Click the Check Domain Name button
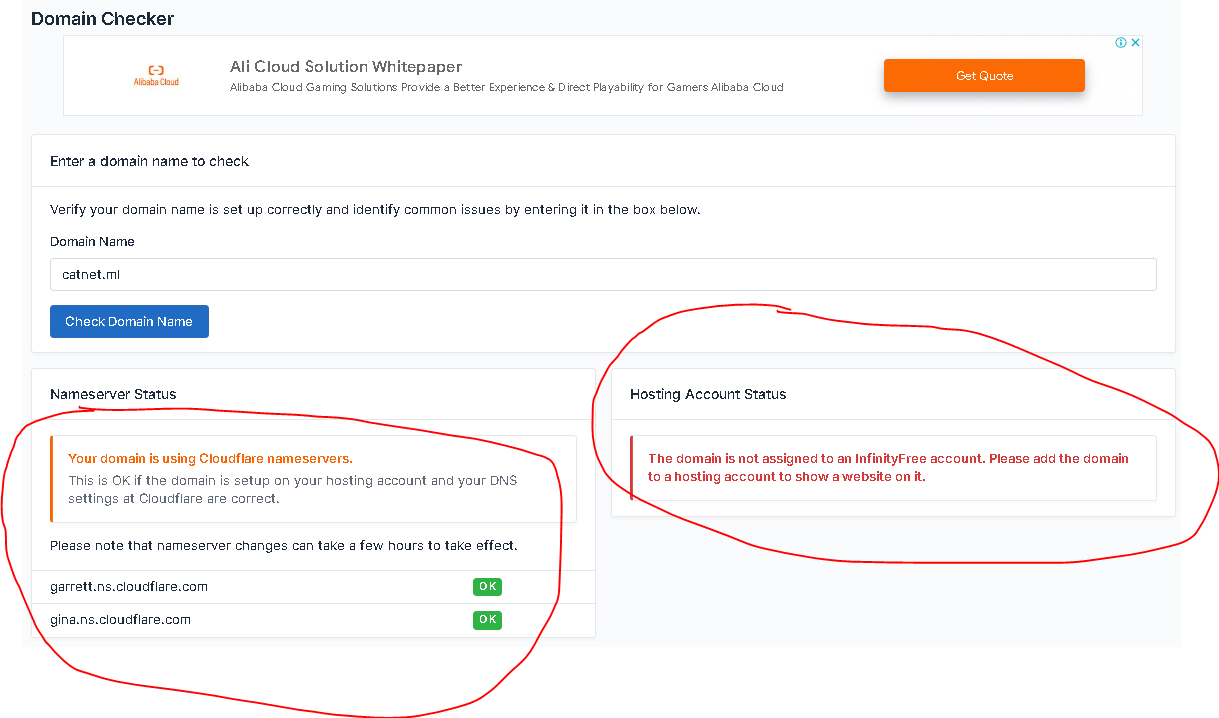 point(129,322)
